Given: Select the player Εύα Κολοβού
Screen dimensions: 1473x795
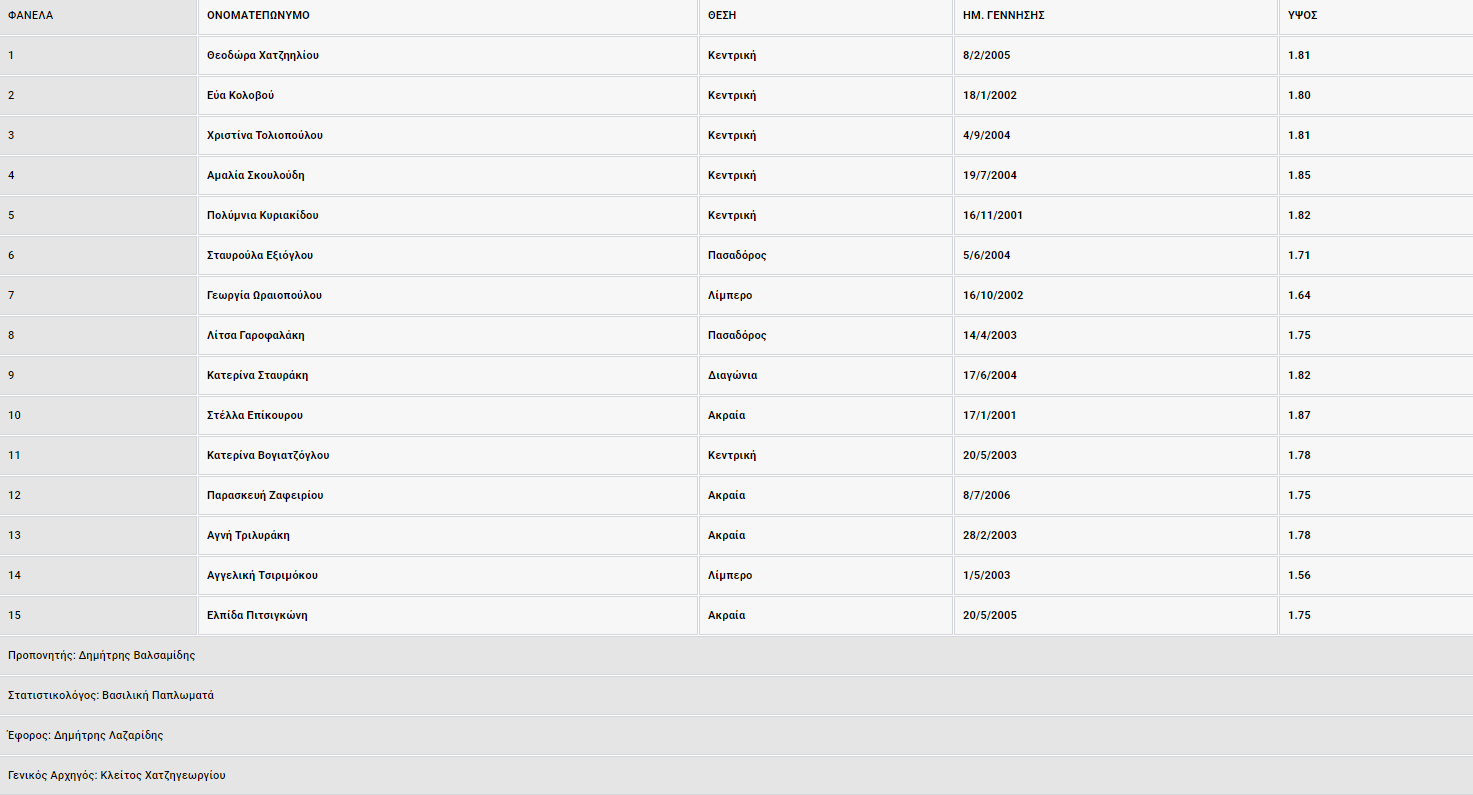Looking at the screenshot, I should (241, 95).
